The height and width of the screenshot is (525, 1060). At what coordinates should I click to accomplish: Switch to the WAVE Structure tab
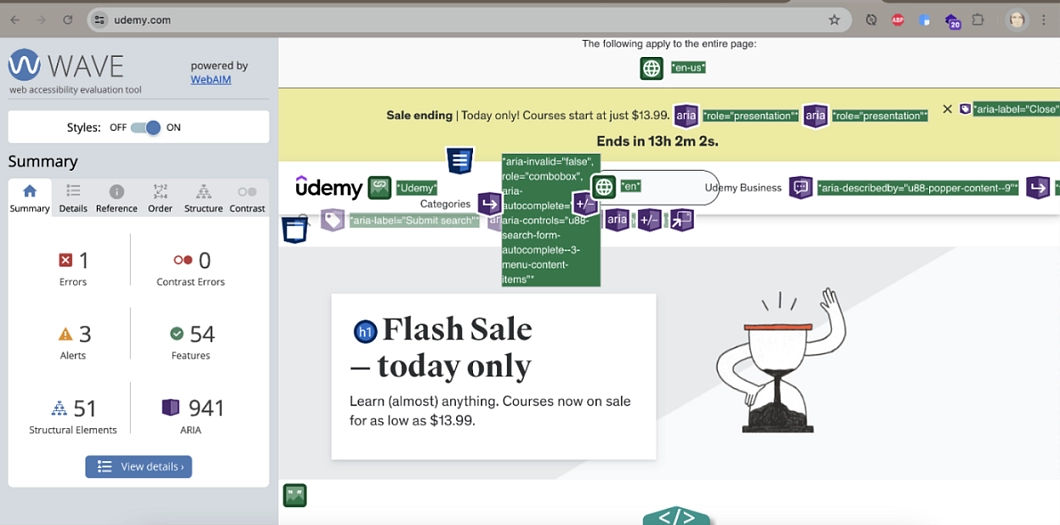coord(203,199)
